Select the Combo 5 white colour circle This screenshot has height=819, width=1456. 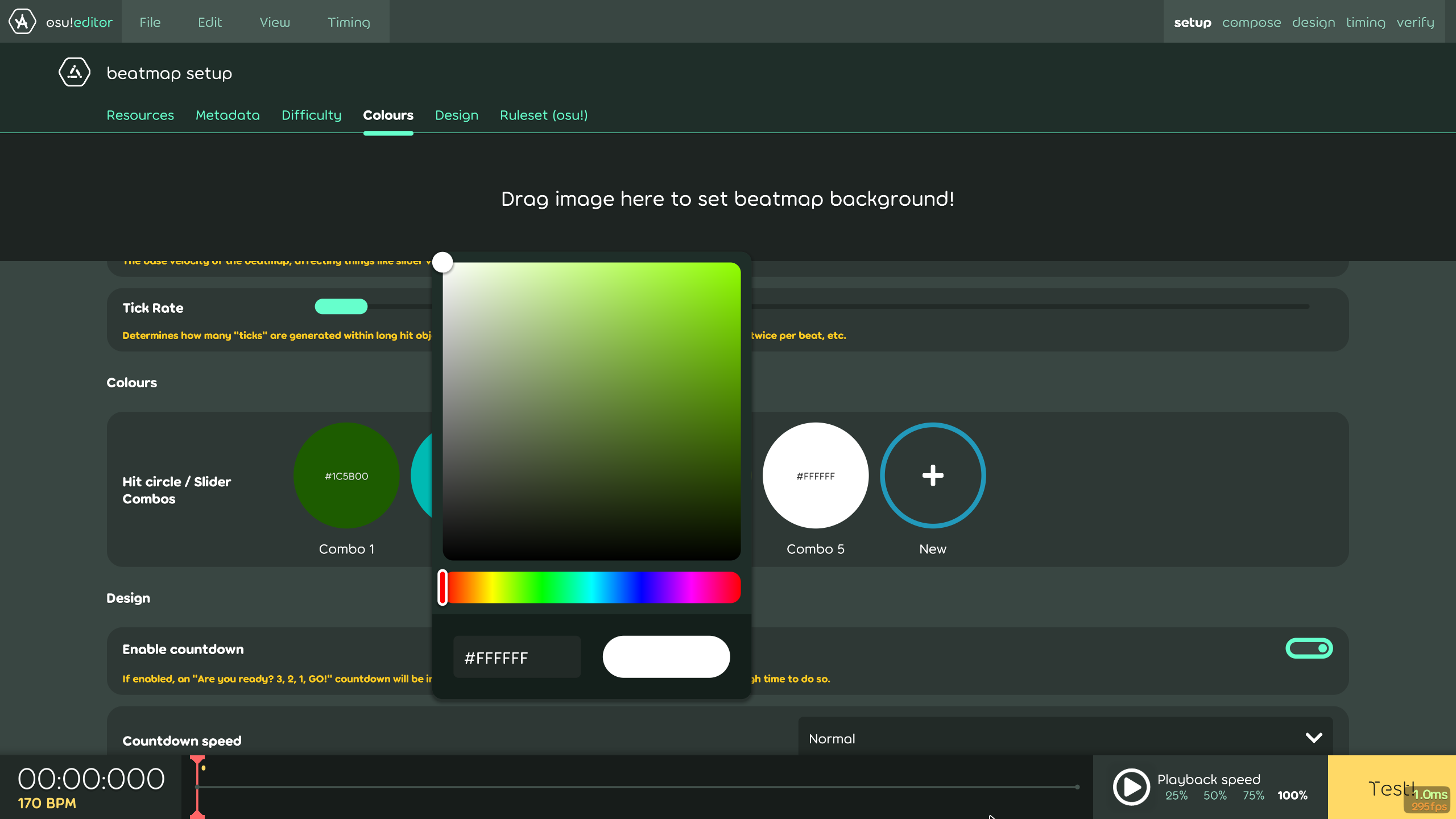click(815, 475)
